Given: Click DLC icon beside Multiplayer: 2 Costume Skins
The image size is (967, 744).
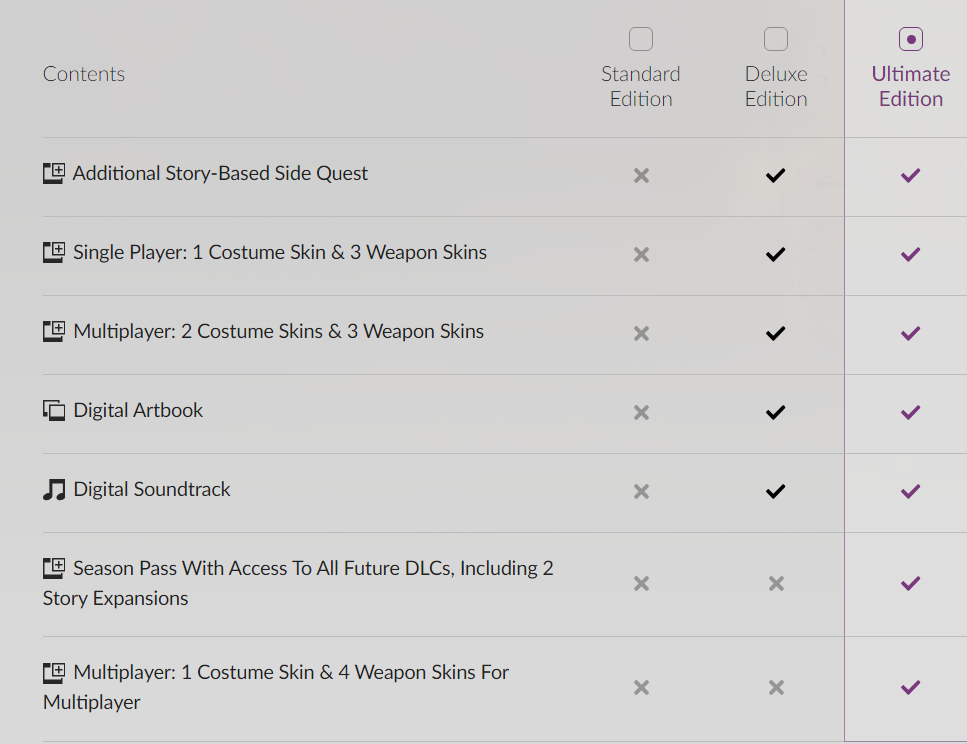Looking at the screenshot, I should click(54, 332).
